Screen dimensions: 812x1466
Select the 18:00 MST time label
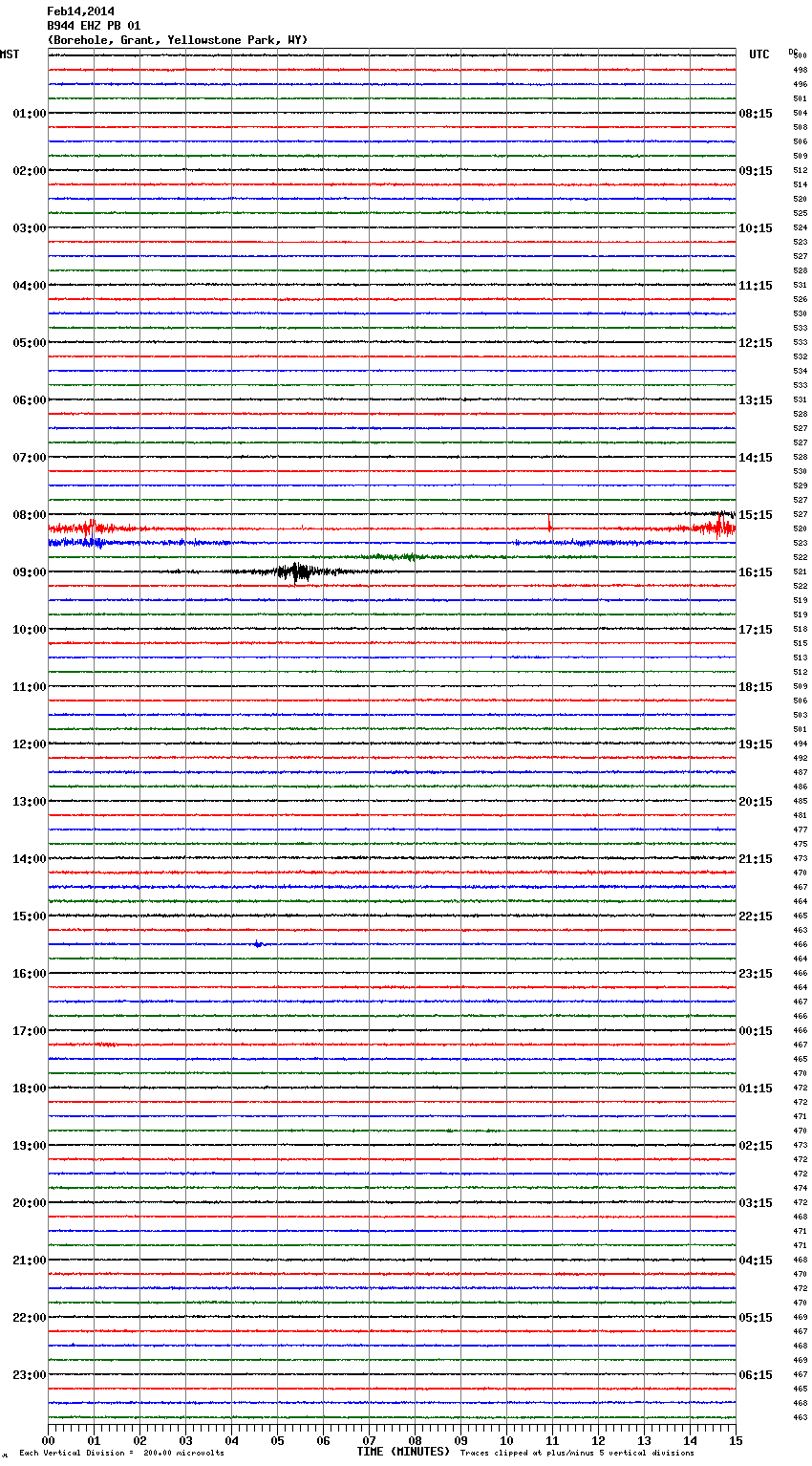point(30,1089)
